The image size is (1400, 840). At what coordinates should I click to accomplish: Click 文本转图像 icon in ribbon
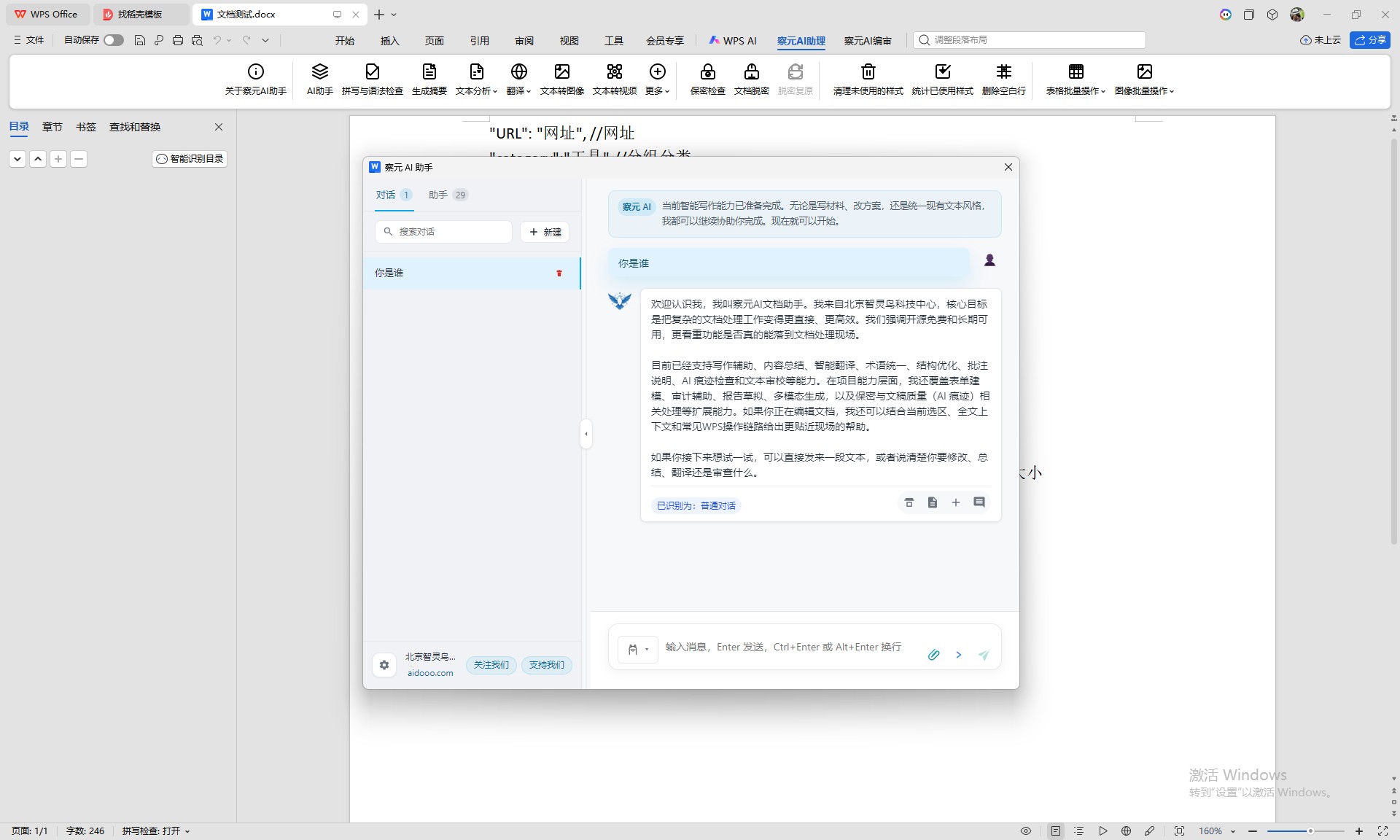561,71
